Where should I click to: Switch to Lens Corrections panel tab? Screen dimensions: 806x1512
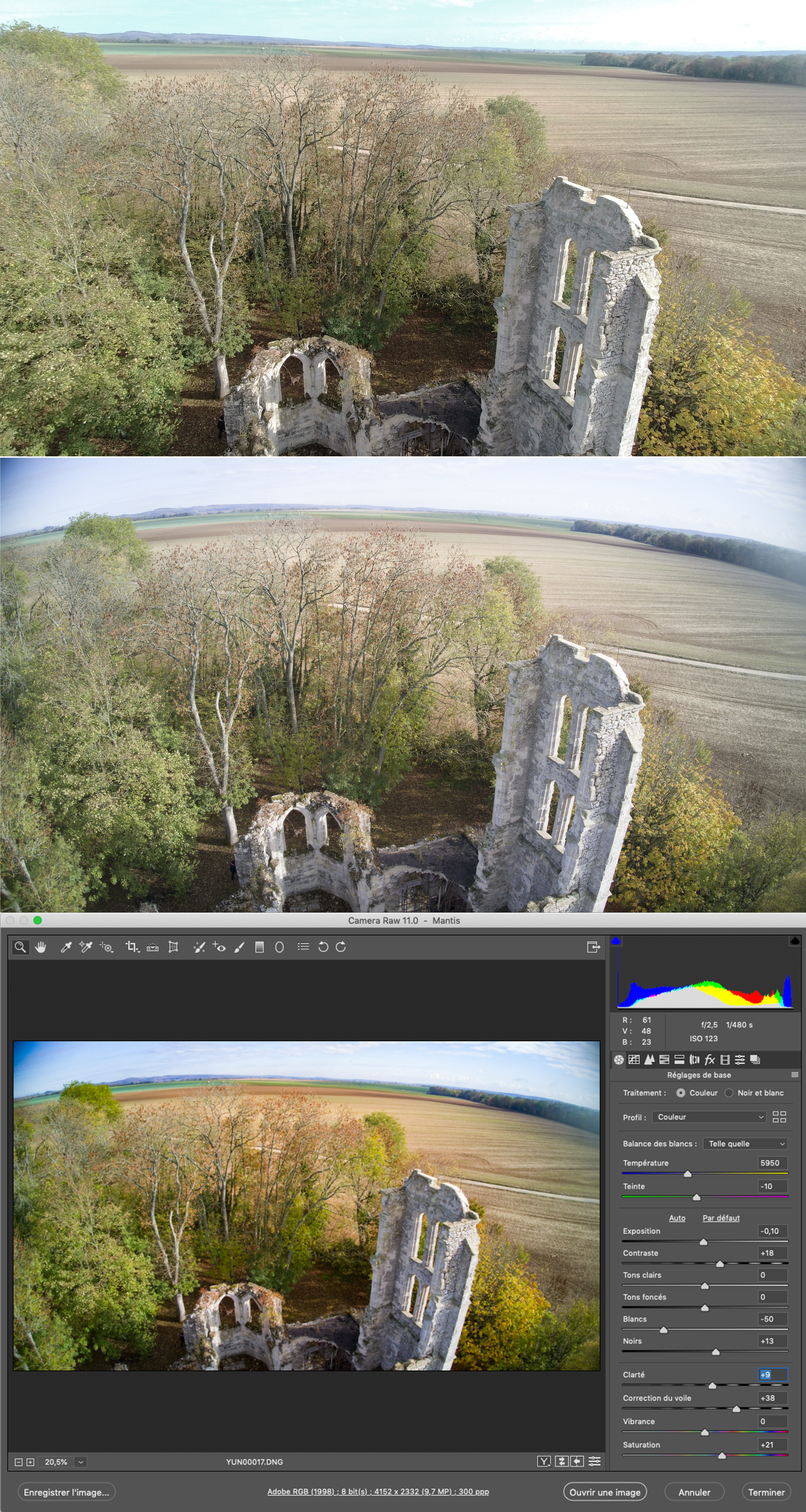[x=694, y=1060]
